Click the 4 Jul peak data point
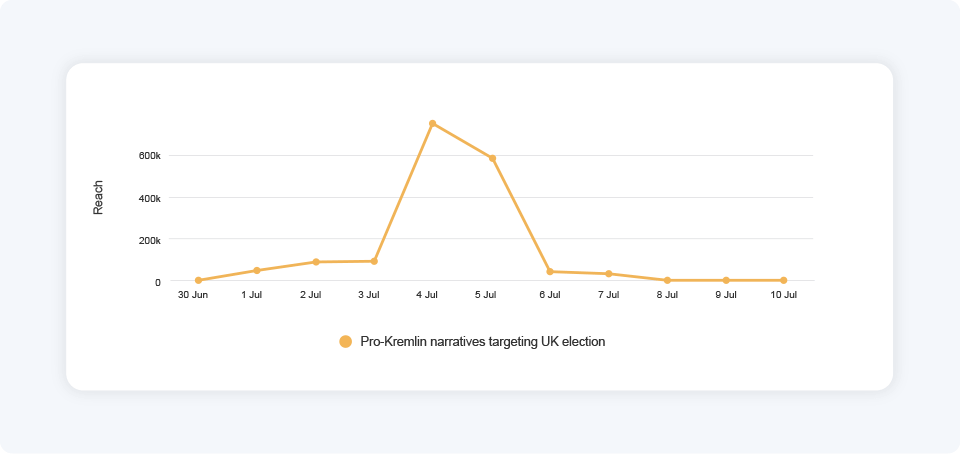961x454 pixels. point(432,123)
